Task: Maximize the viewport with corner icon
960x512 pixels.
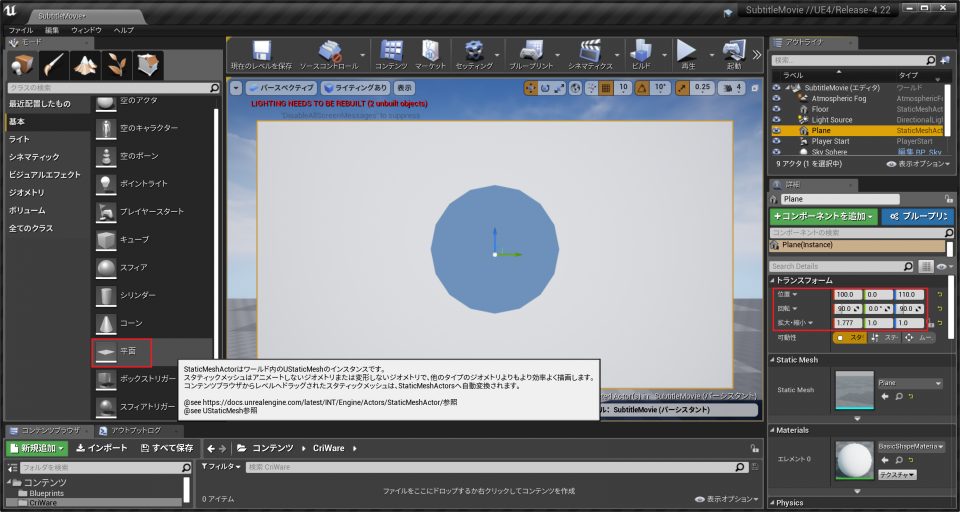Action: (x=754, y=88)
